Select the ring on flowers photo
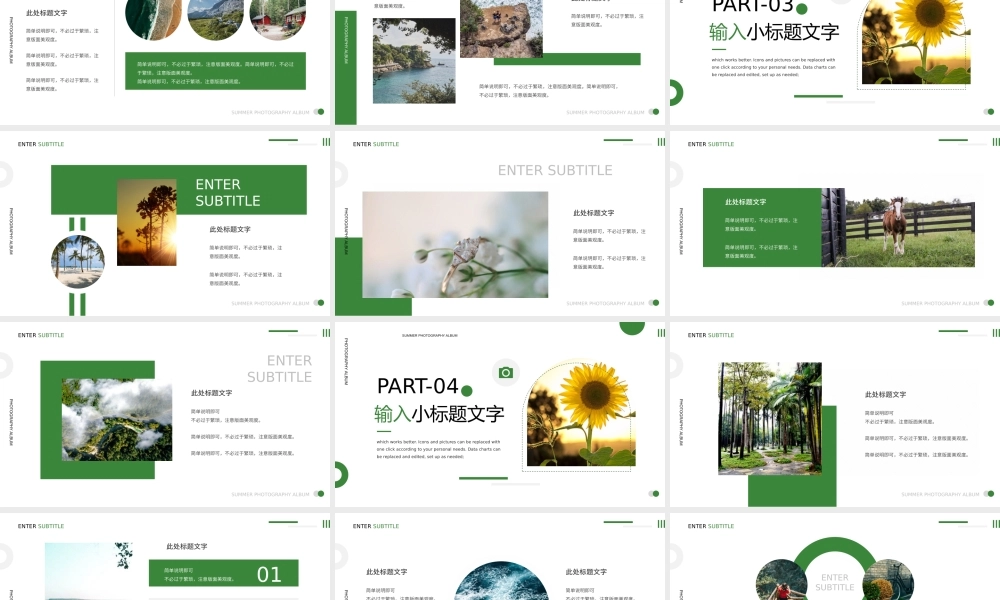Image resolution: width=1000 pixels, height=600 pixels. (x=455, y=244)
